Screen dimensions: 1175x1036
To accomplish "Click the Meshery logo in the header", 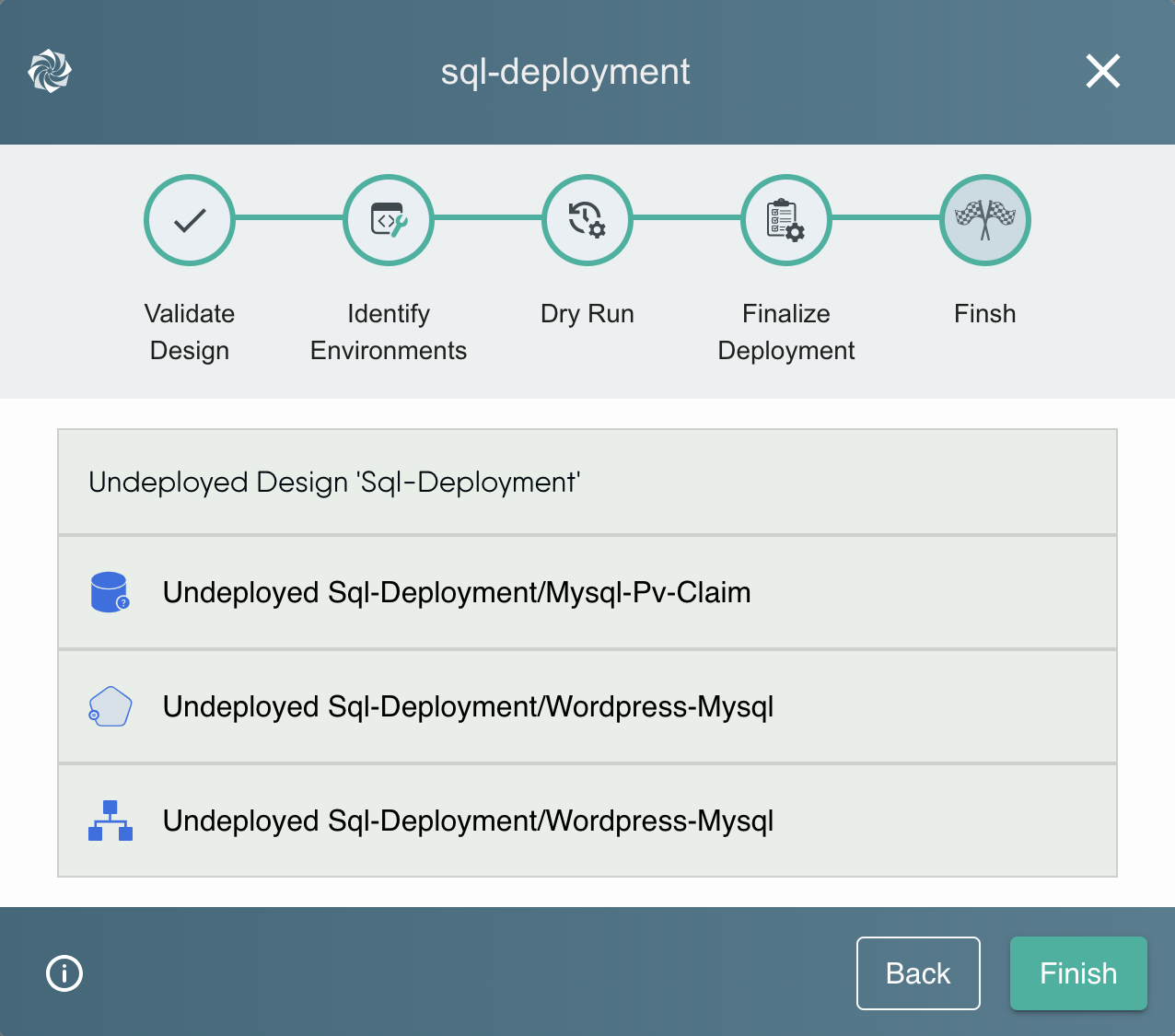I will pos(50,71).
